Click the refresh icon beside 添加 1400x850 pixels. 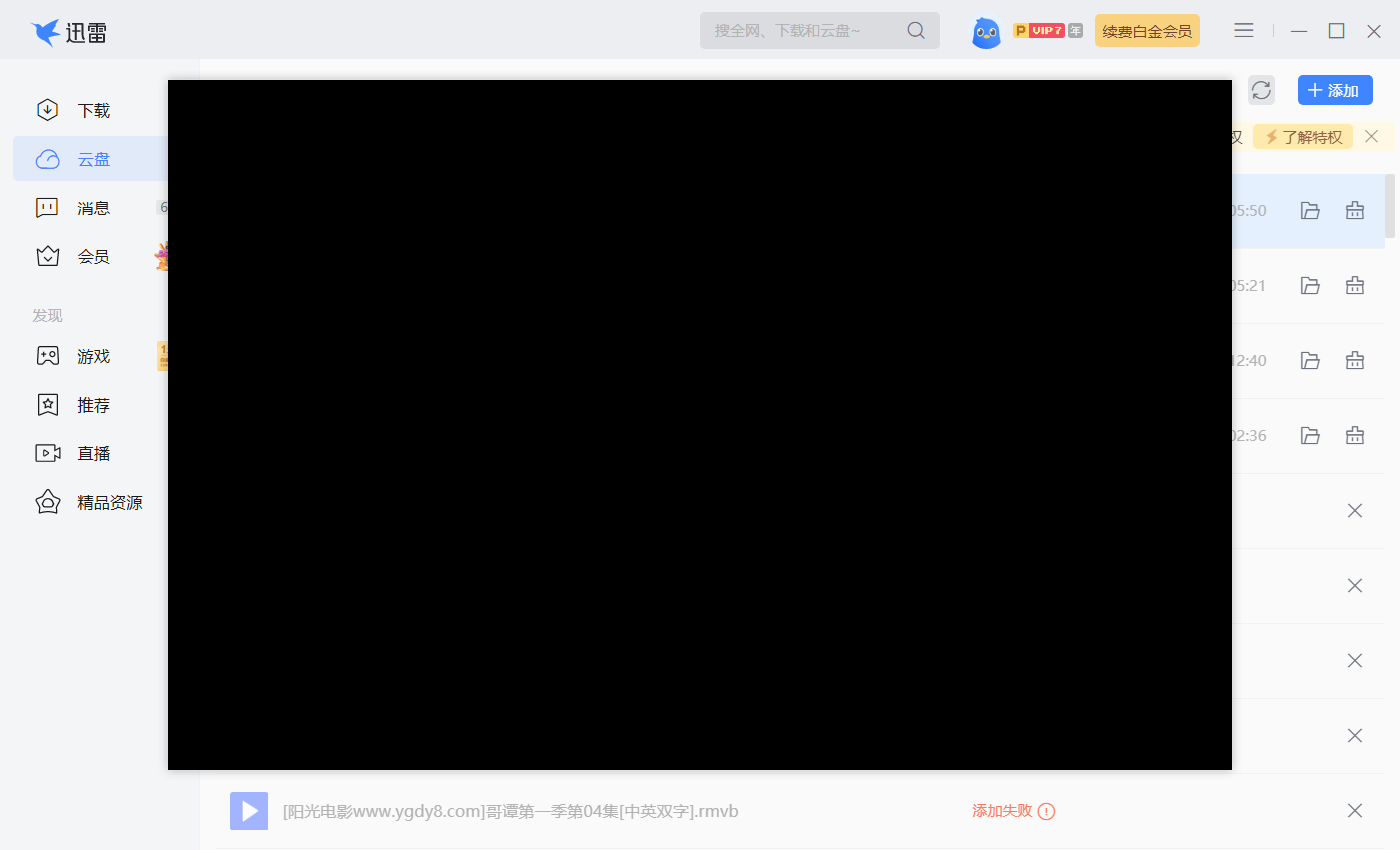1261,90
